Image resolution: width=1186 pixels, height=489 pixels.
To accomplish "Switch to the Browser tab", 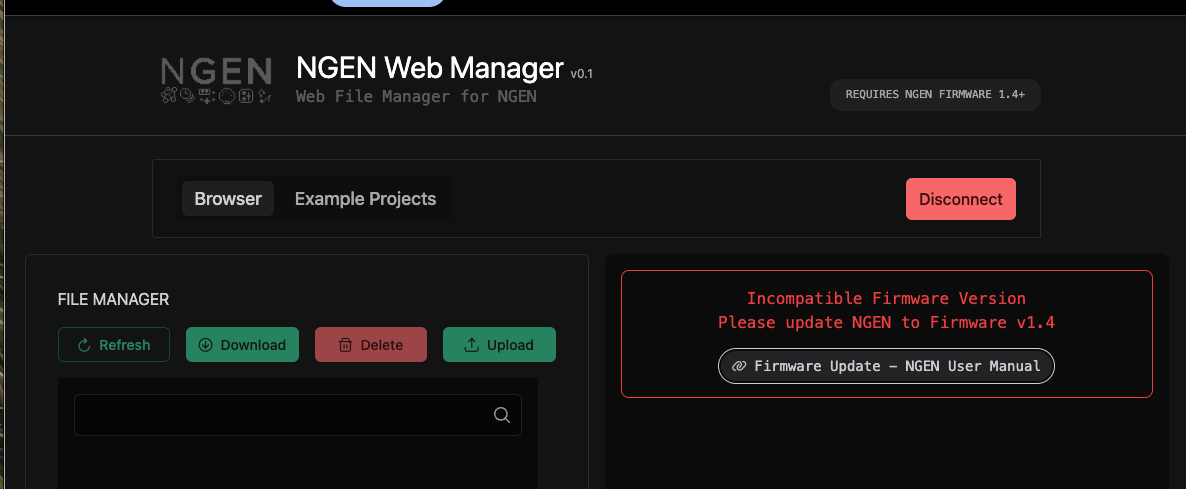I will 228,199.
